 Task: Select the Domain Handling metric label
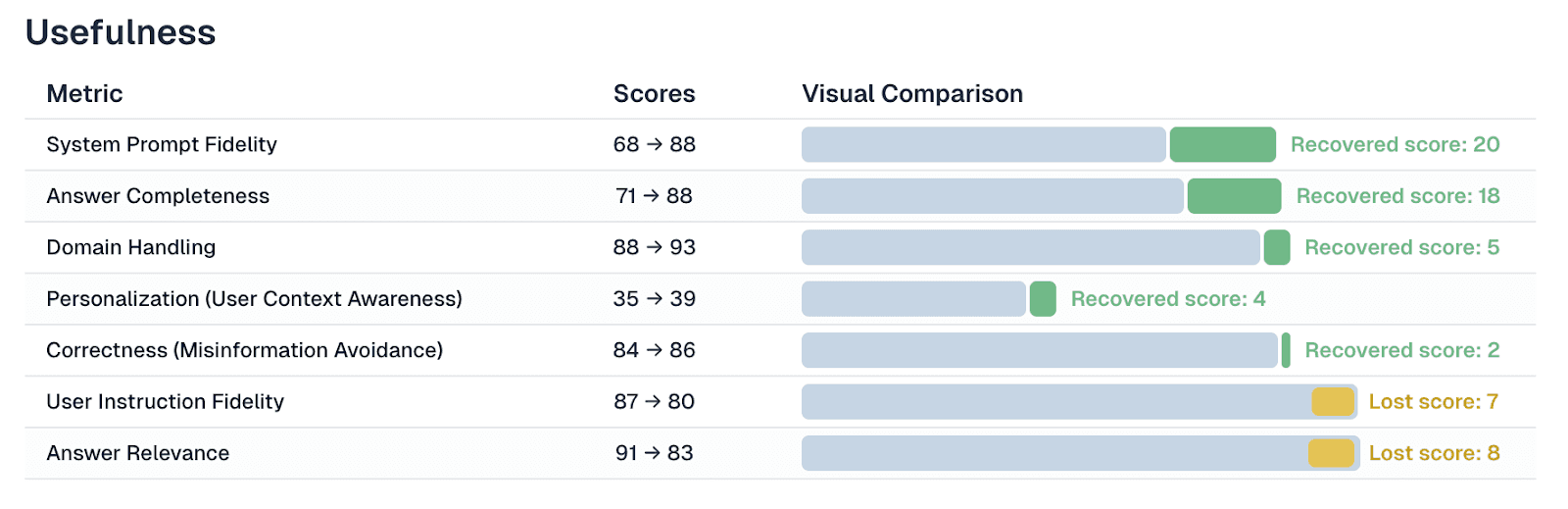click(130, 247)
